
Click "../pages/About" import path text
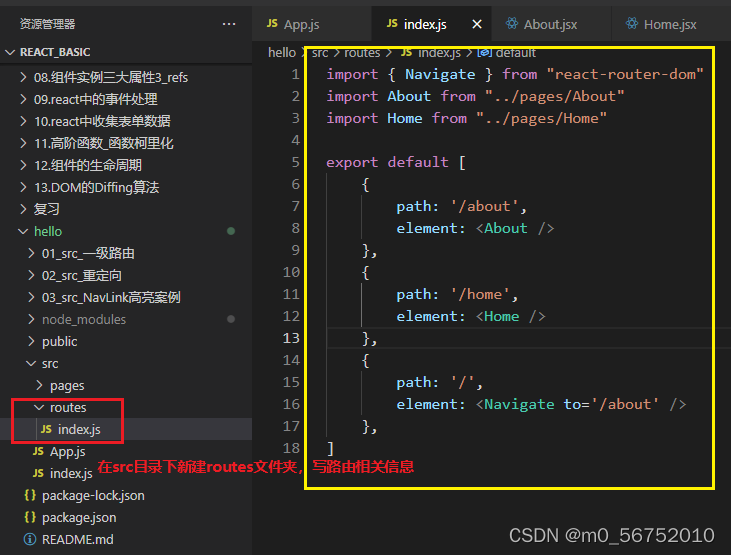(x=554, y=96)
